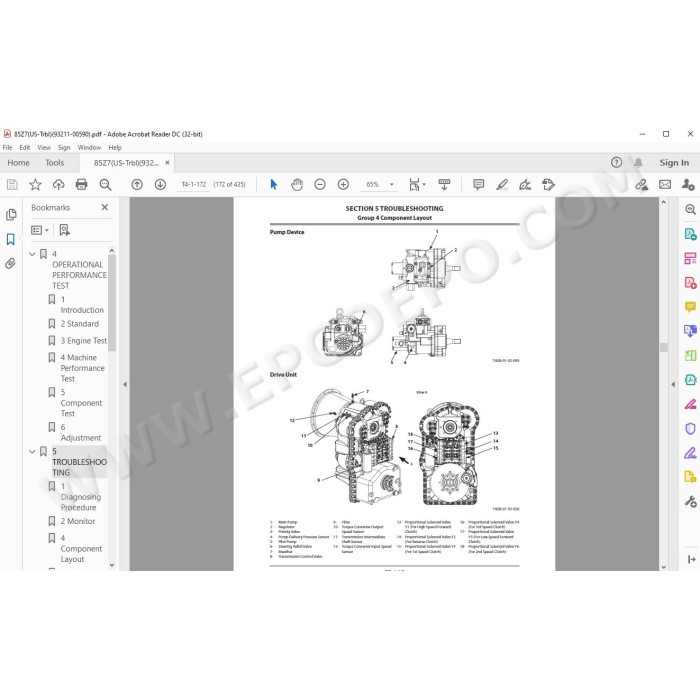Image resolution: width=700 pixels, height=700 pixels.
Task: Collapse the left navigation pane arrow
Action: [125, 384]
